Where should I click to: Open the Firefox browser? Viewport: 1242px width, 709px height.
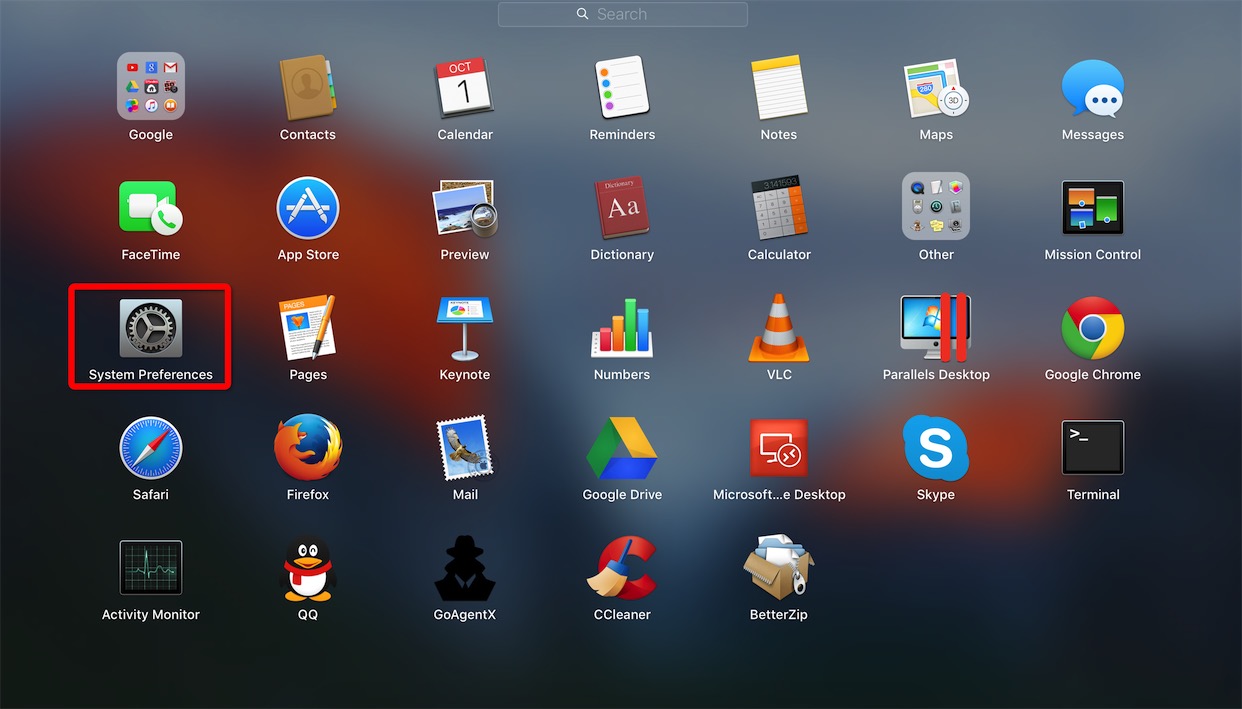click(x=308, y=447)
